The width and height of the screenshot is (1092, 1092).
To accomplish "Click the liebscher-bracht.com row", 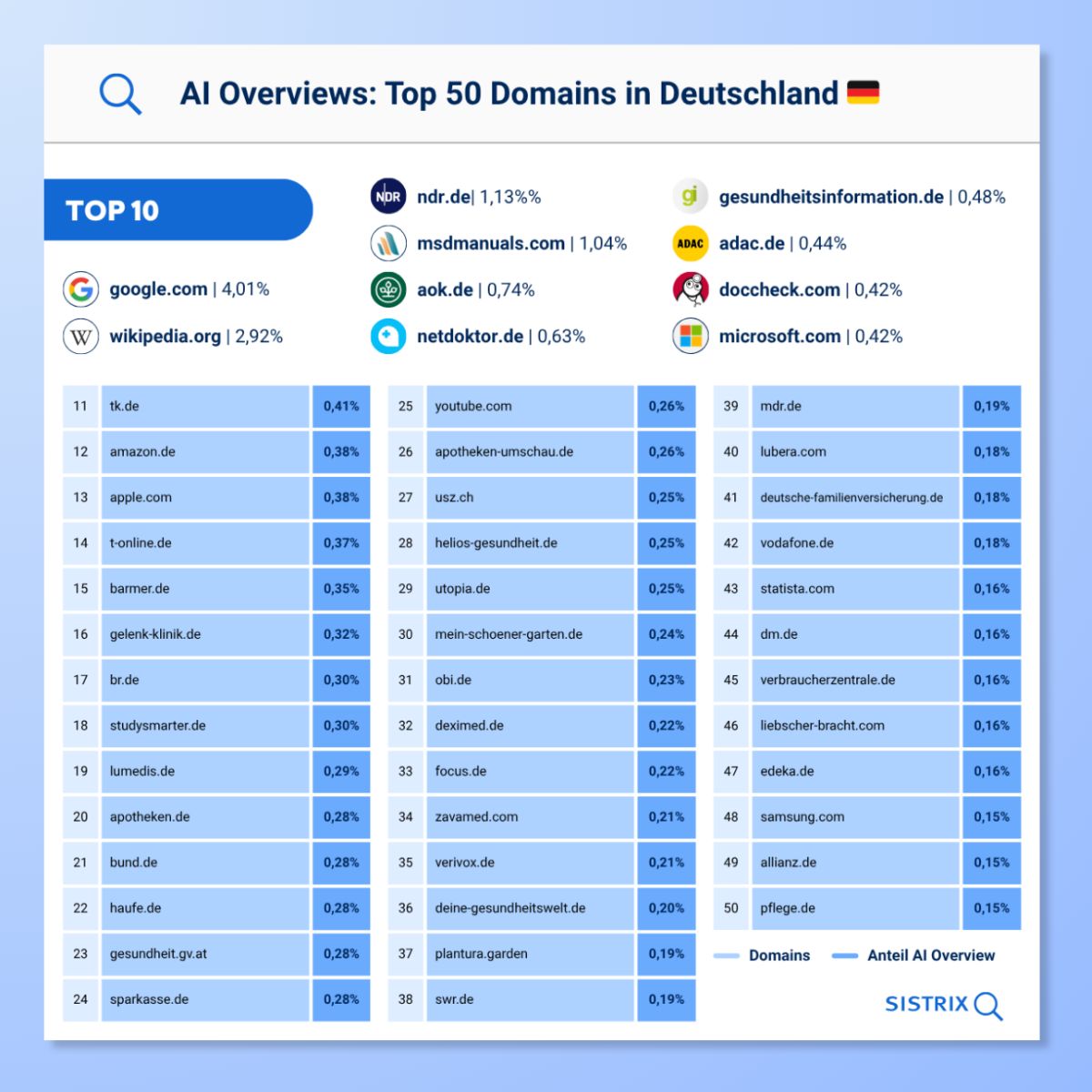I will click(x=867, y=725).
